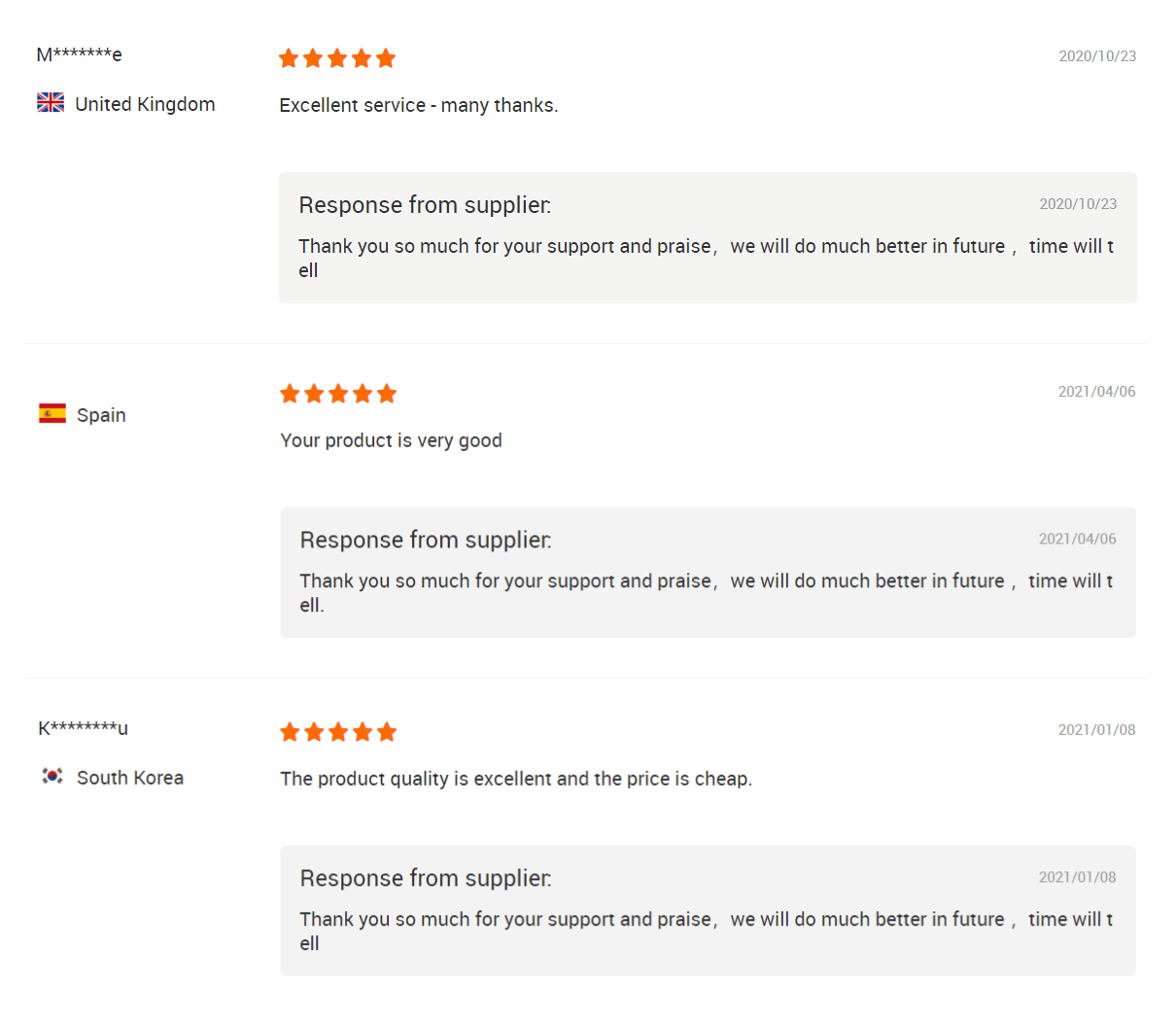Click the review date 2020/10/23 of UK review
The width and height of the screenshot is (1176, 1019).
(1097, 56)
